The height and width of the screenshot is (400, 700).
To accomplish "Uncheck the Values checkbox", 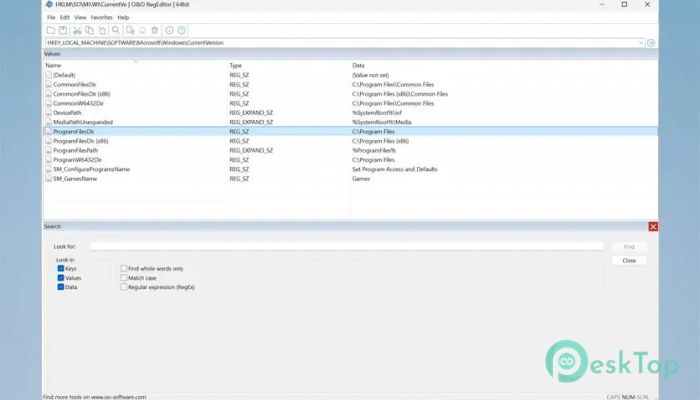I will tap(61, 278).
